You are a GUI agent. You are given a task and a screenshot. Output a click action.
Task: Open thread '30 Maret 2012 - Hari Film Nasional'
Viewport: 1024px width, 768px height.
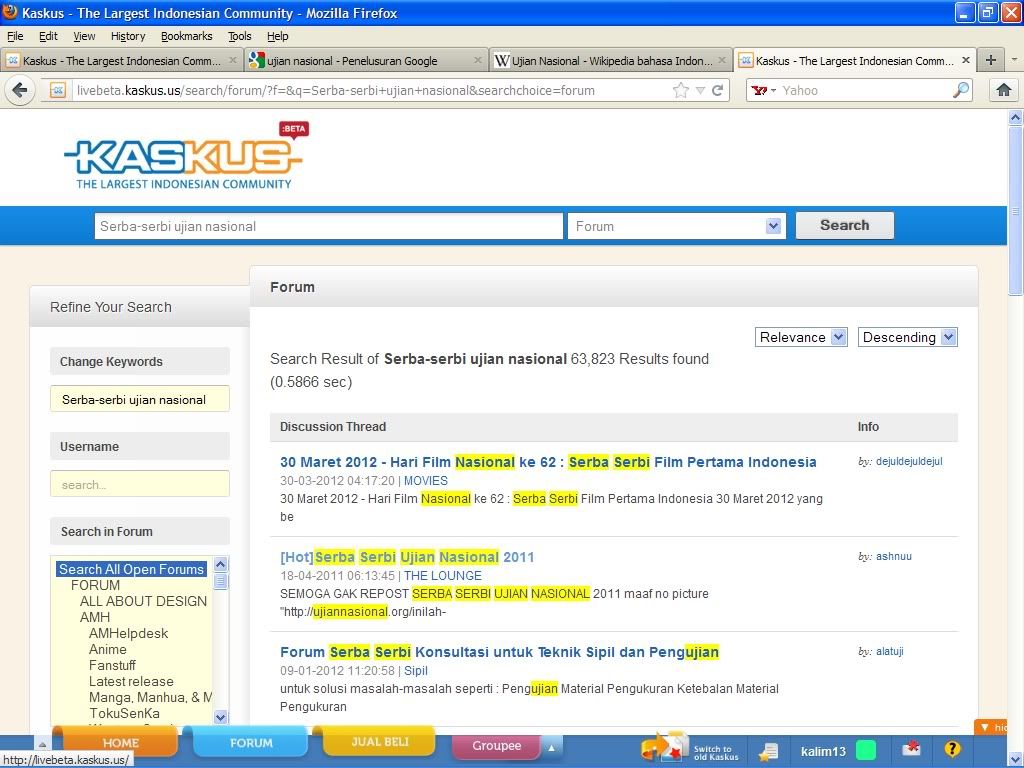point(548,462)
